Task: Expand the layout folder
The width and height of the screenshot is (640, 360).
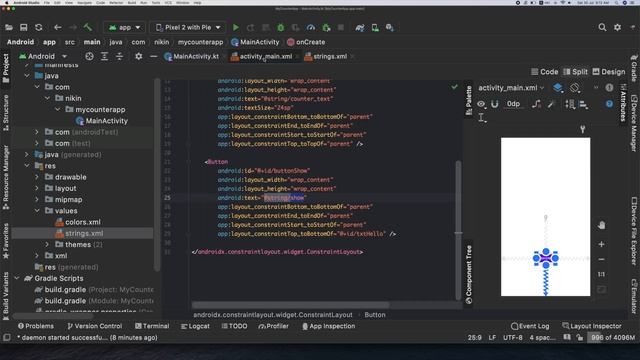Action: [37, 188]
